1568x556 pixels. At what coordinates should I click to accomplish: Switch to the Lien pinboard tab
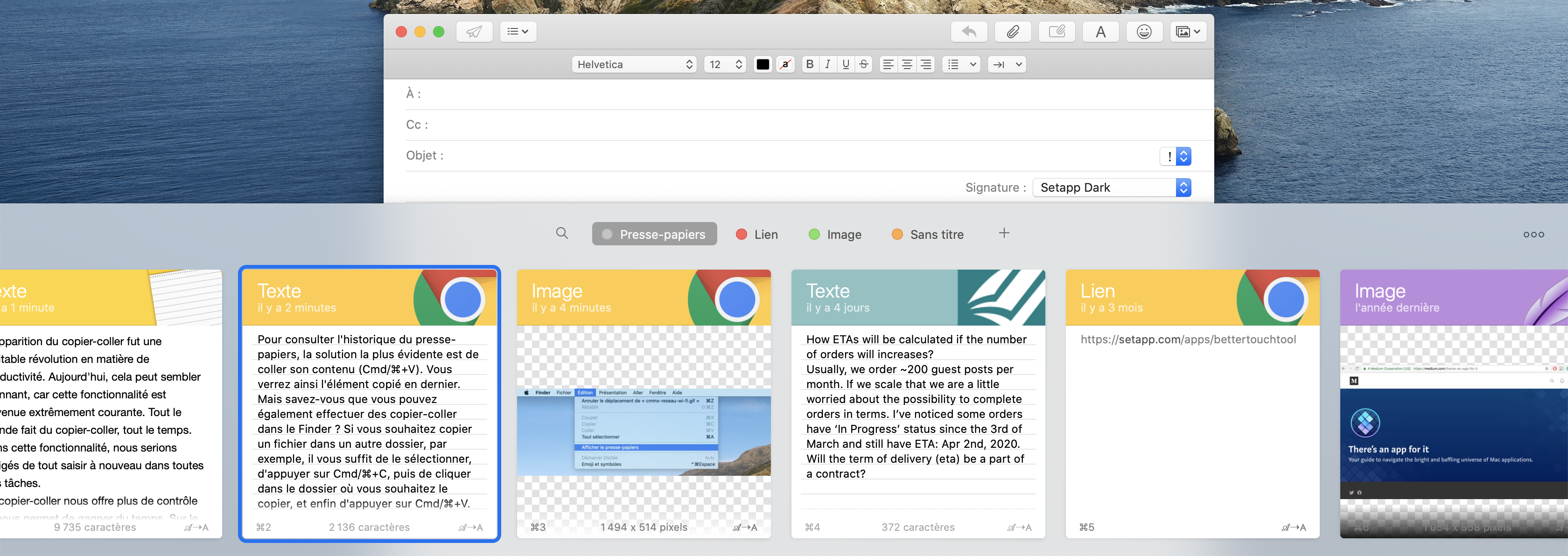[756, 234]
